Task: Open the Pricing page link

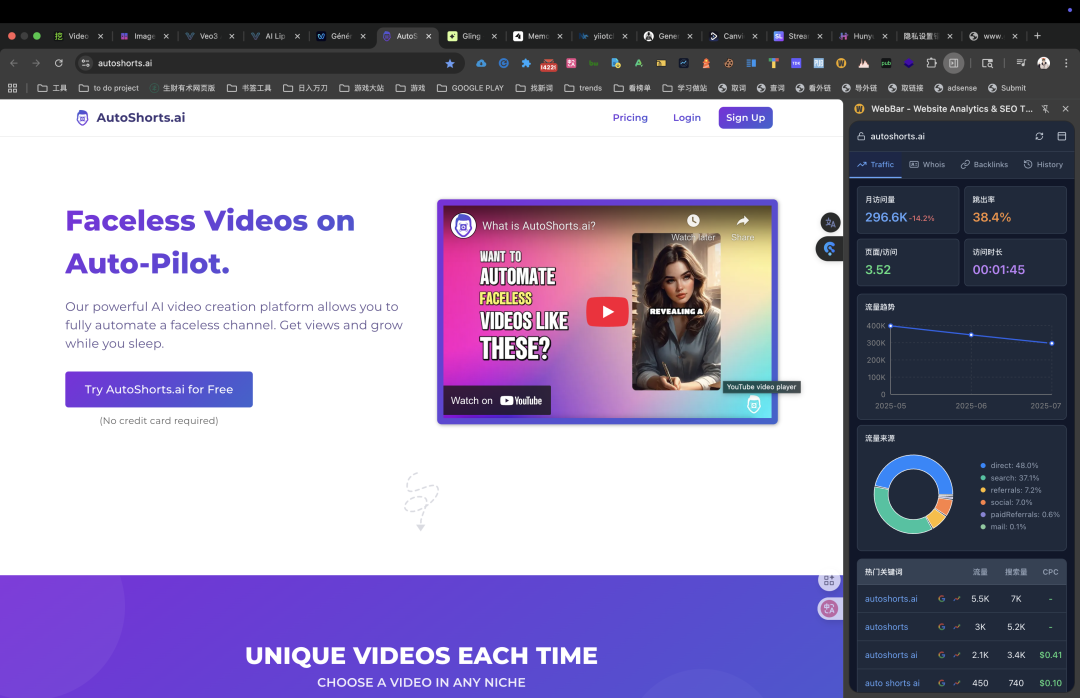Action: (630, 118)
